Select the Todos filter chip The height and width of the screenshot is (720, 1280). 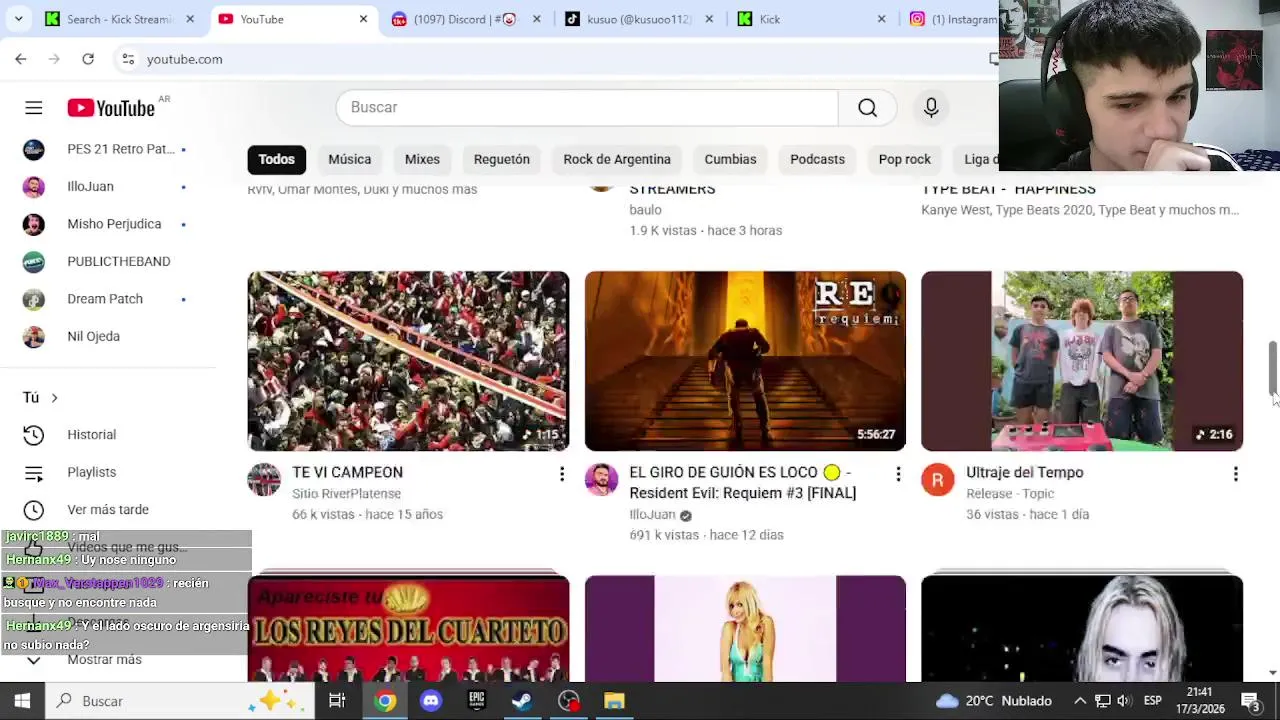coord(276,159)
